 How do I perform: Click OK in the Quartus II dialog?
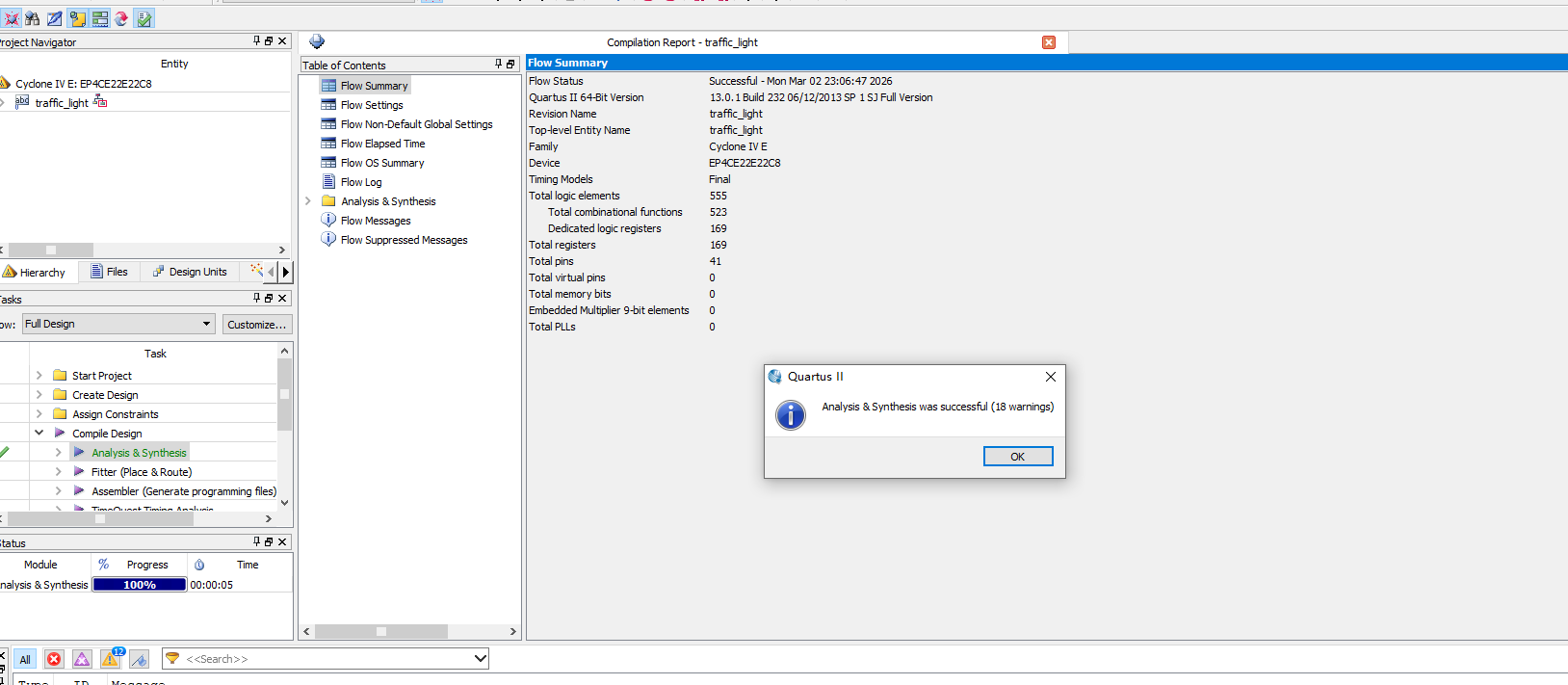[x=1018, y=456]
